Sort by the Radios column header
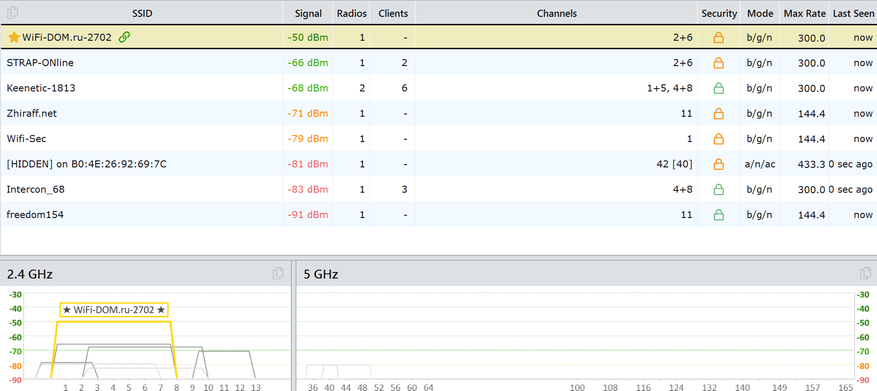The height and width of the screenshot is (391, 877). (351, 13)
